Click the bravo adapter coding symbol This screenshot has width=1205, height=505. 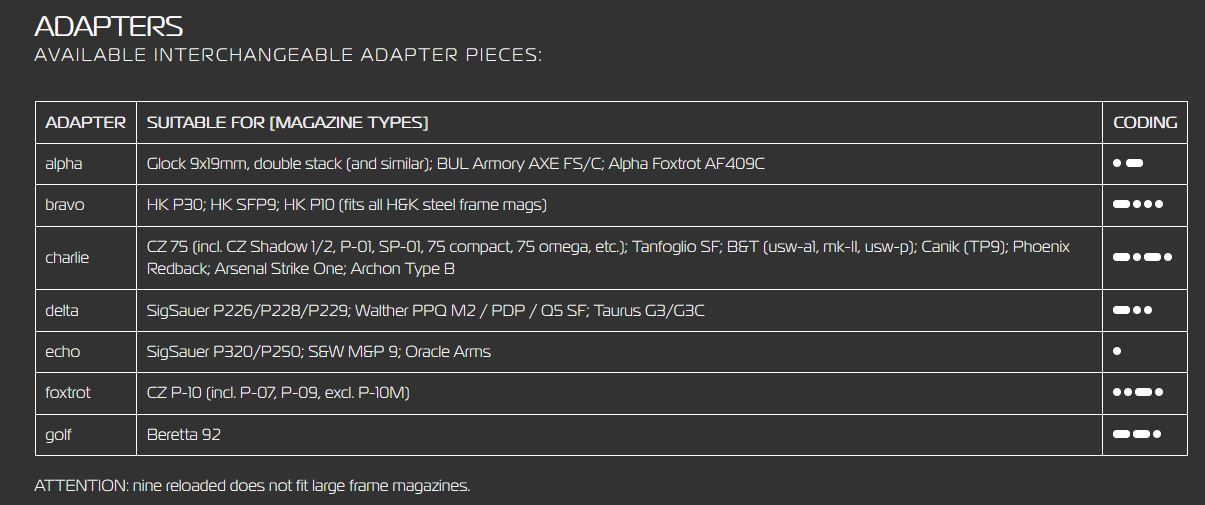pos(1137,205)
